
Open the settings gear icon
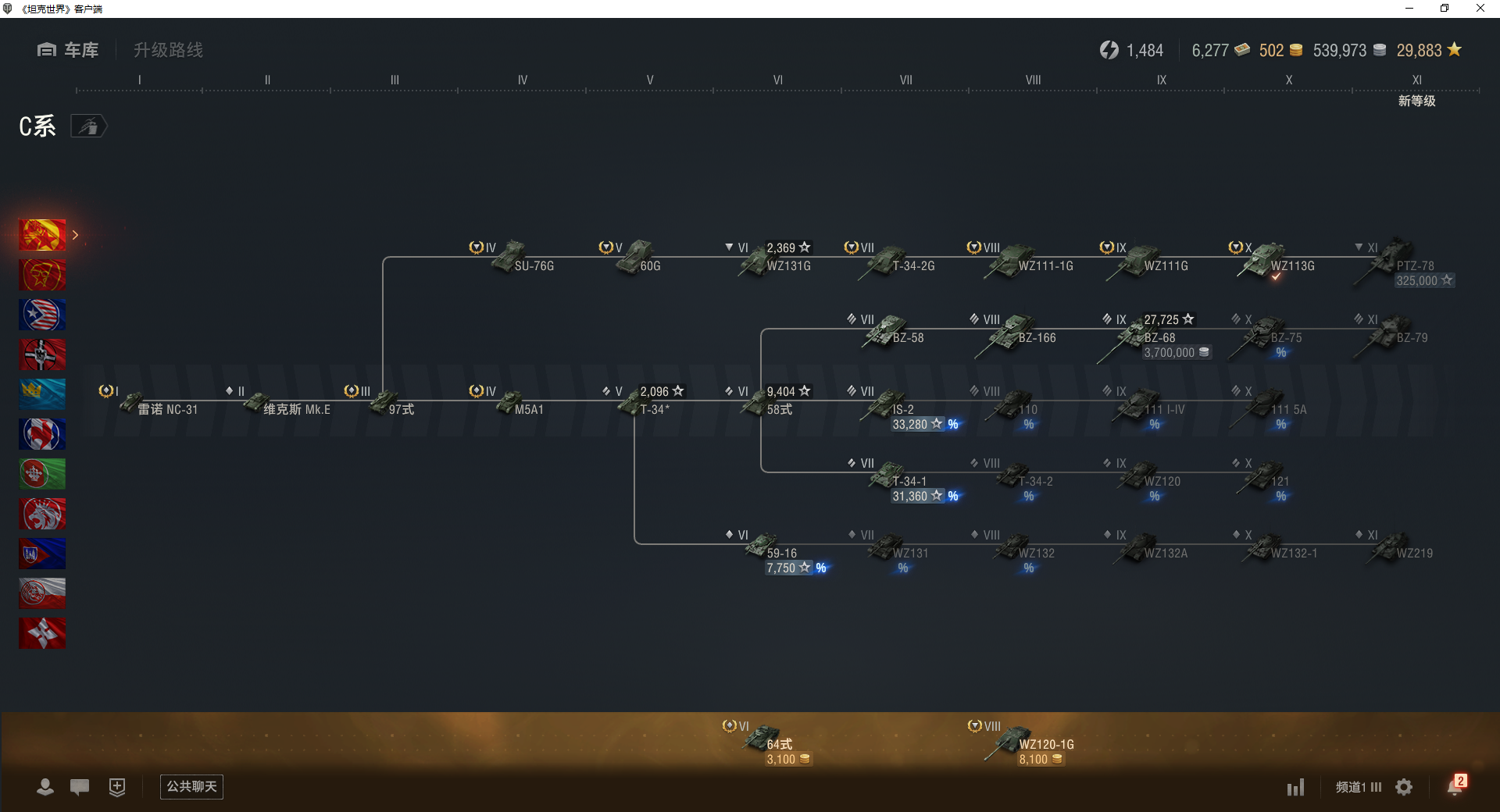point(1404,787)
